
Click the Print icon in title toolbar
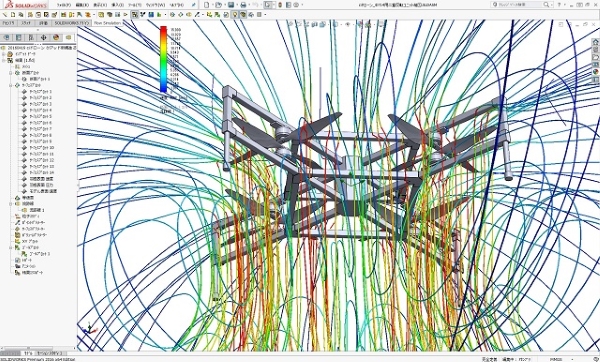tap(243, 5)
